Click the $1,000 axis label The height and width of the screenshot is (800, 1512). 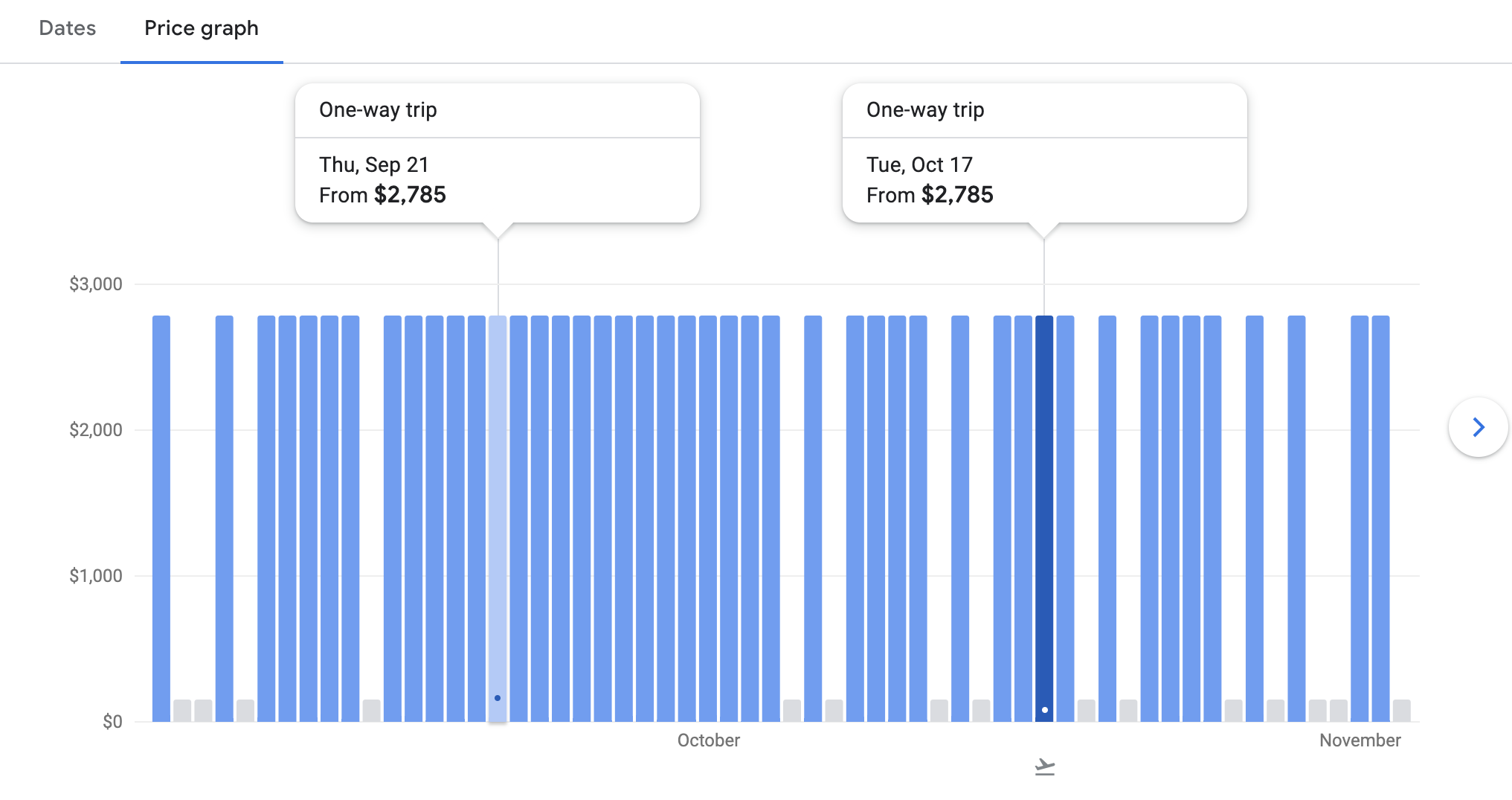(96, 576)
